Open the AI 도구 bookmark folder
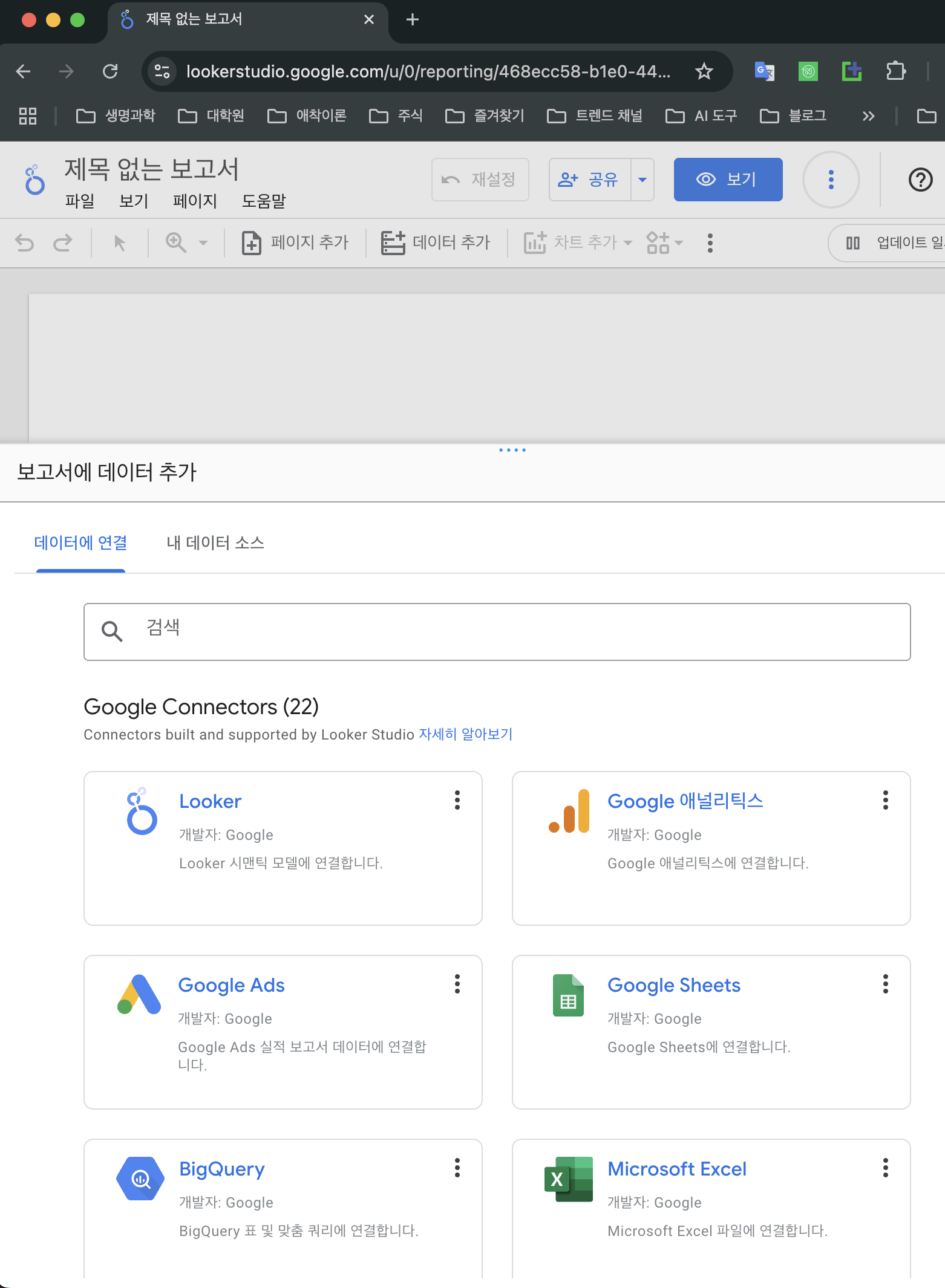 (702, 115)
